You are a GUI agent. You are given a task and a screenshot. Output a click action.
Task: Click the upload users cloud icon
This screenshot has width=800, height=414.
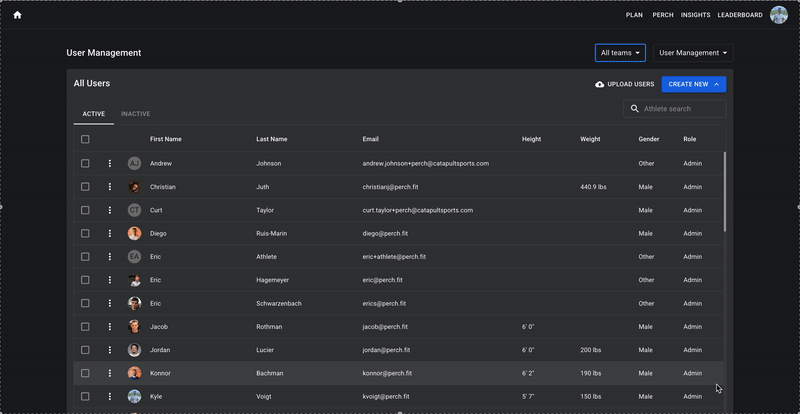click(599, 84)
